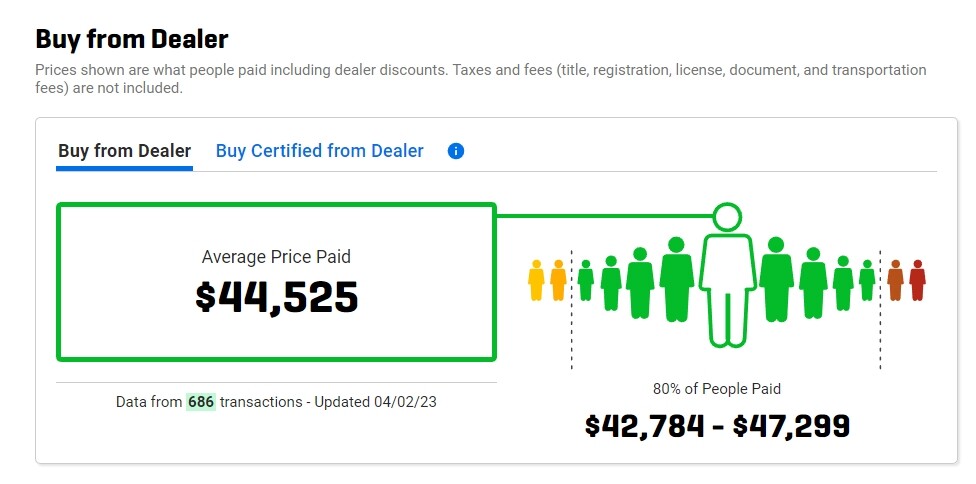Click the highlighted 686 transactions number
The image size is (976, 484).
tap(201, 401)
